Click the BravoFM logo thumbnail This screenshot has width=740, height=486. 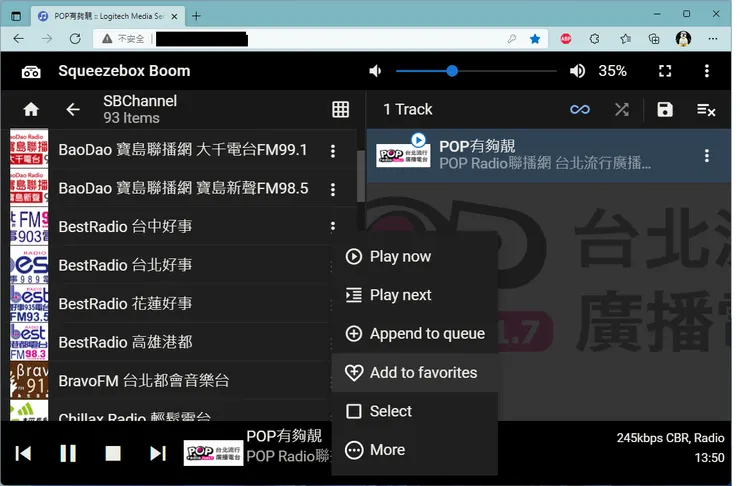[29, 380]
